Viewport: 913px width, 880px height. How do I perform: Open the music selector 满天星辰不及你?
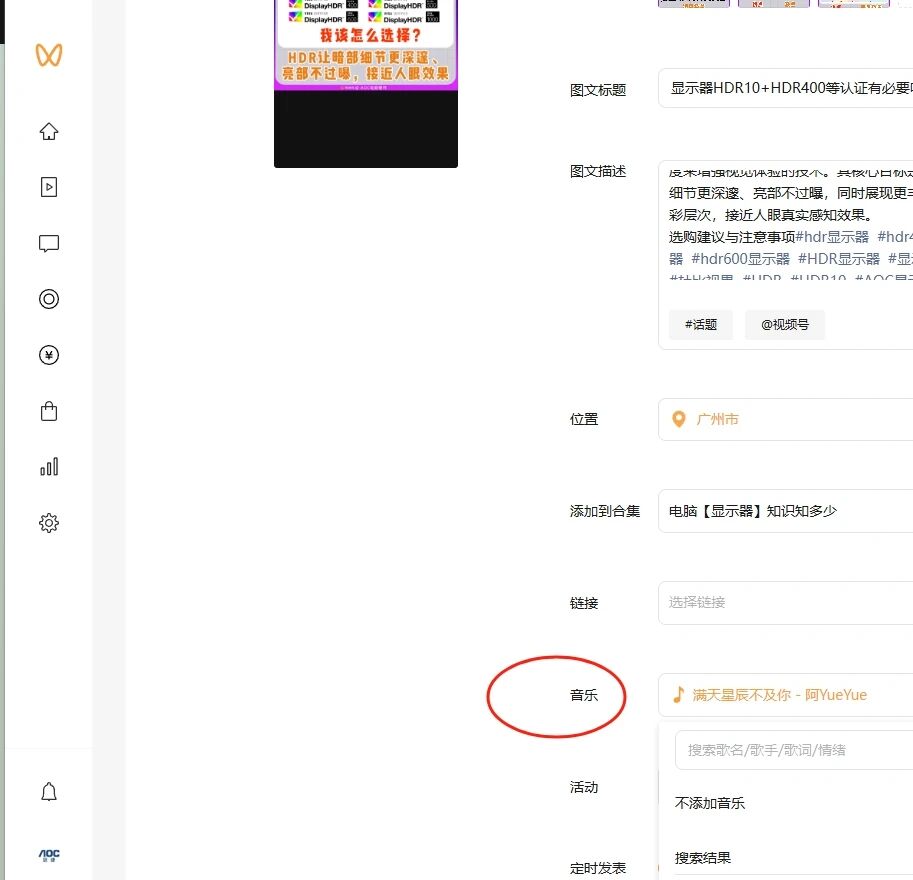pos(785,695)
